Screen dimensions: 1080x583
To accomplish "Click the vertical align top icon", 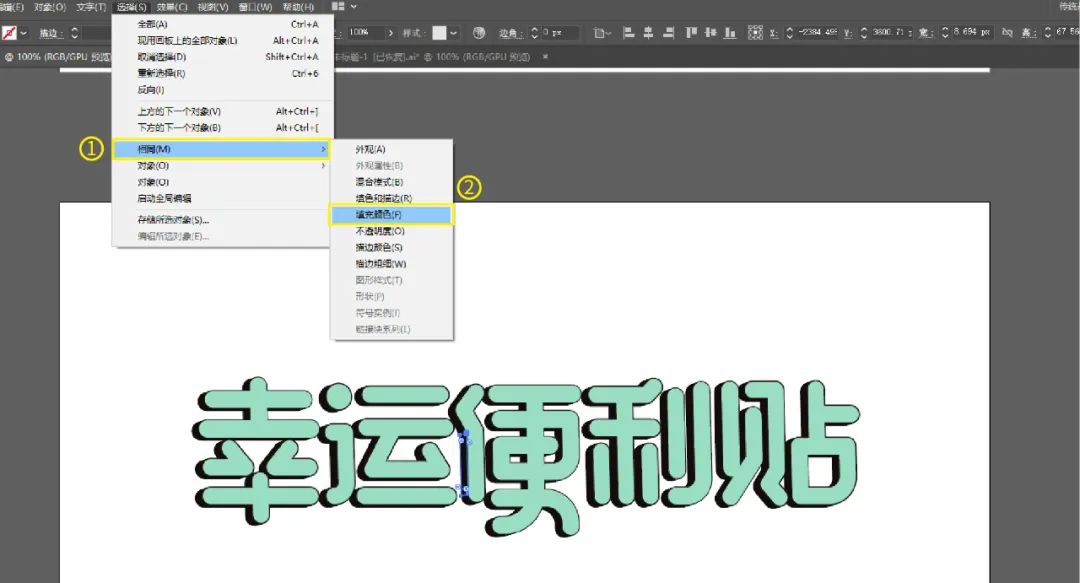I will click(x=691, y=32).
